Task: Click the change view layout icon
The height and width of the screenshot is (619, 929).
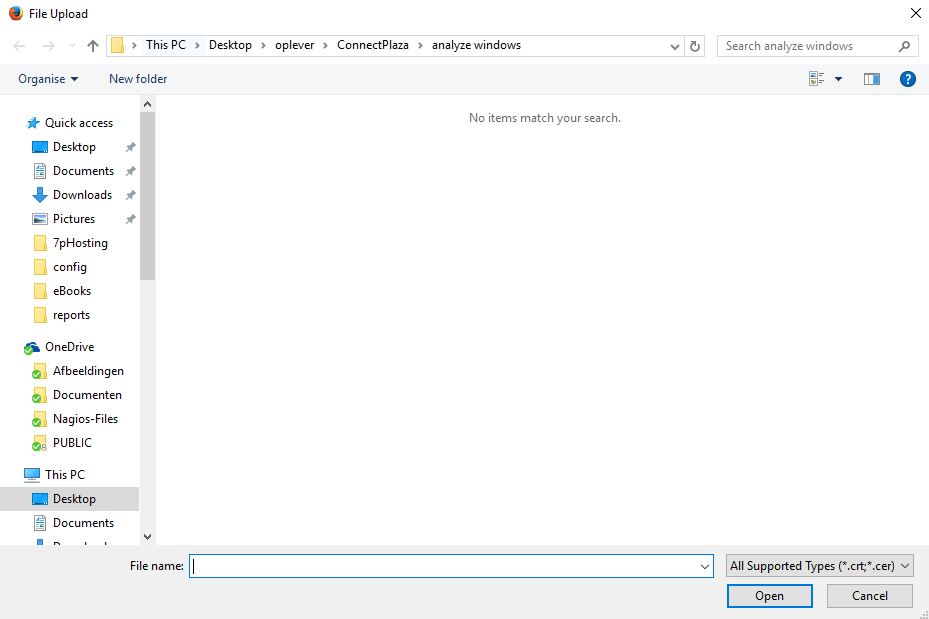Action: click(817, 79)
